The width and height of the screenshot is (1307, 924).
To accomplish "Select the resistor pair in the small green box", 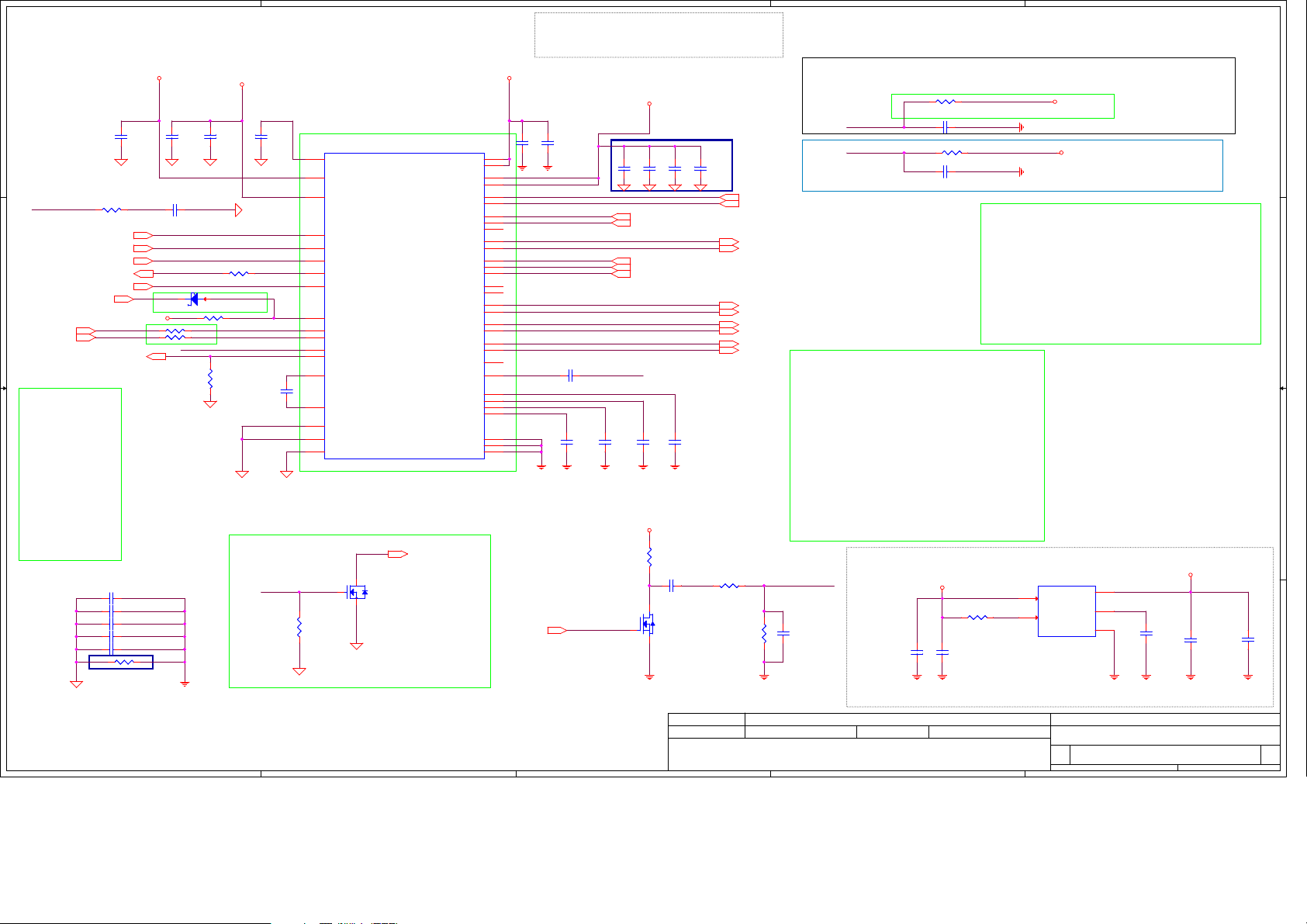I will click(x=176, y=334).
